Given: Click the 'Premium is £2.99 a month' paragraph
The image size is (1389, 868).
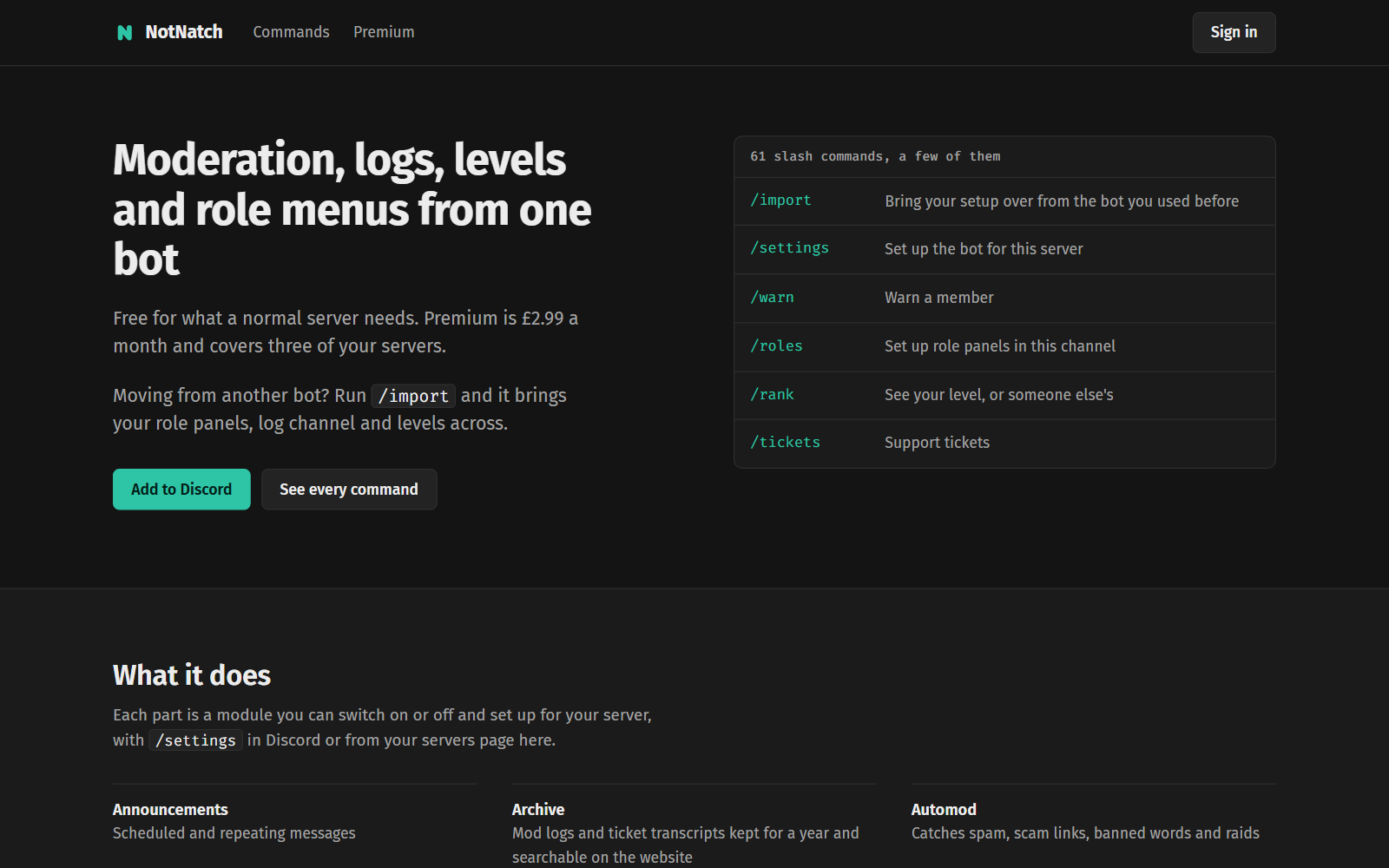Looking at the screenshot, I should pos(346,332).
